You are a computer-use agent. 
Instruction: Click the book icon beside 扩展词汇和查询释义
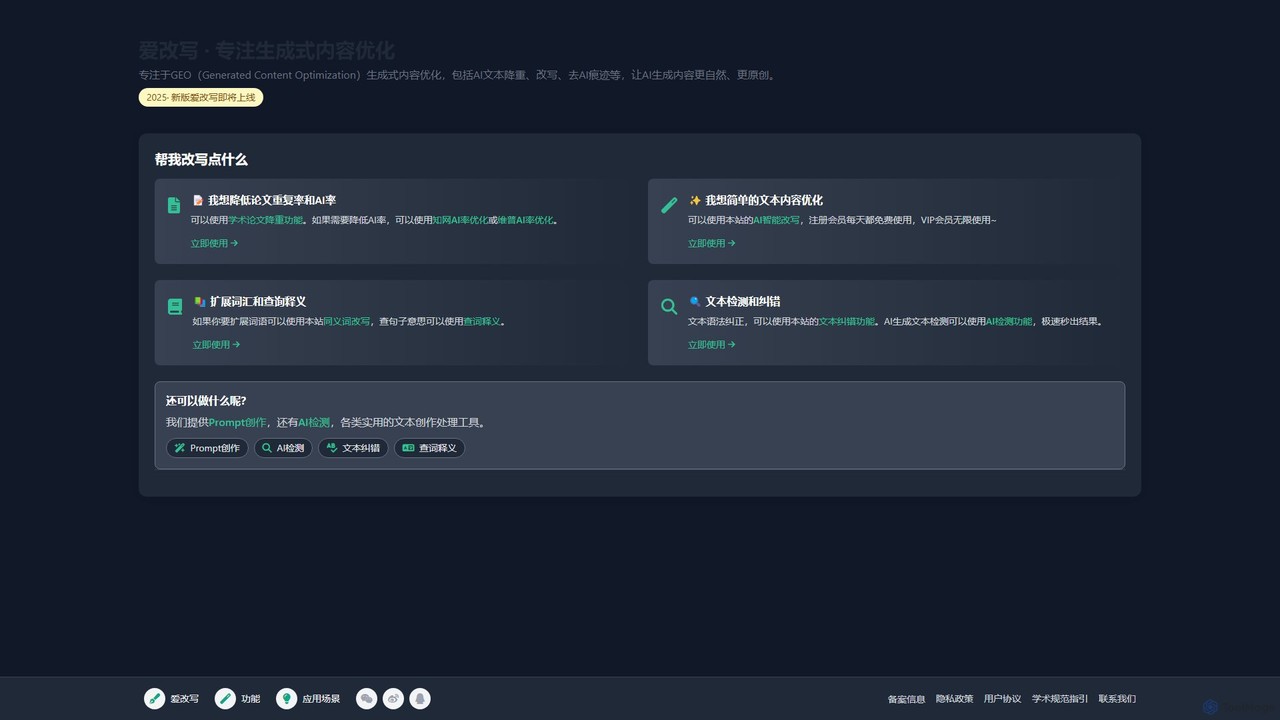point(175,307)
